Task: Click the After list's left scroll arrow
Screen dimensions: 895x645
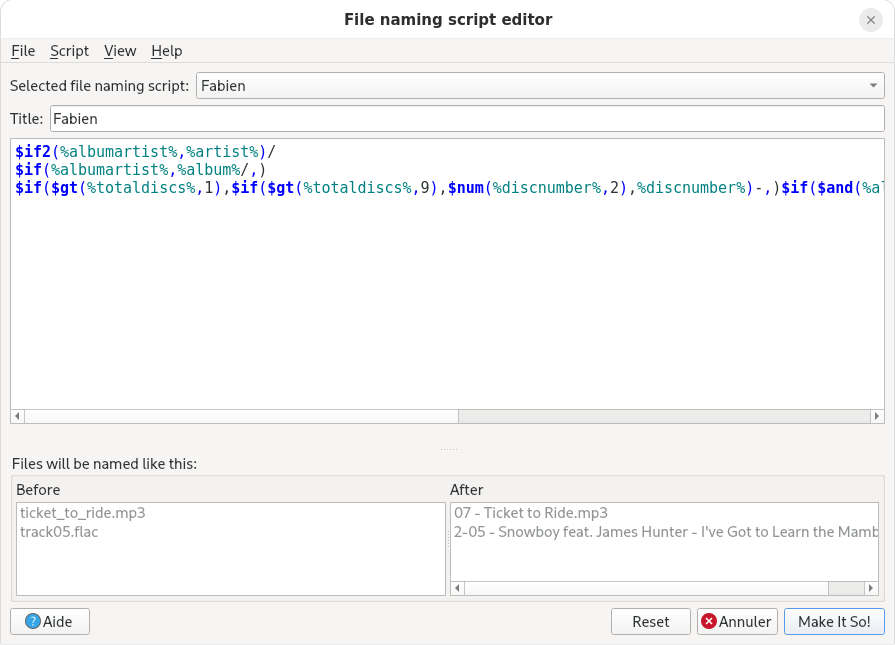Action: click(458, 588)
